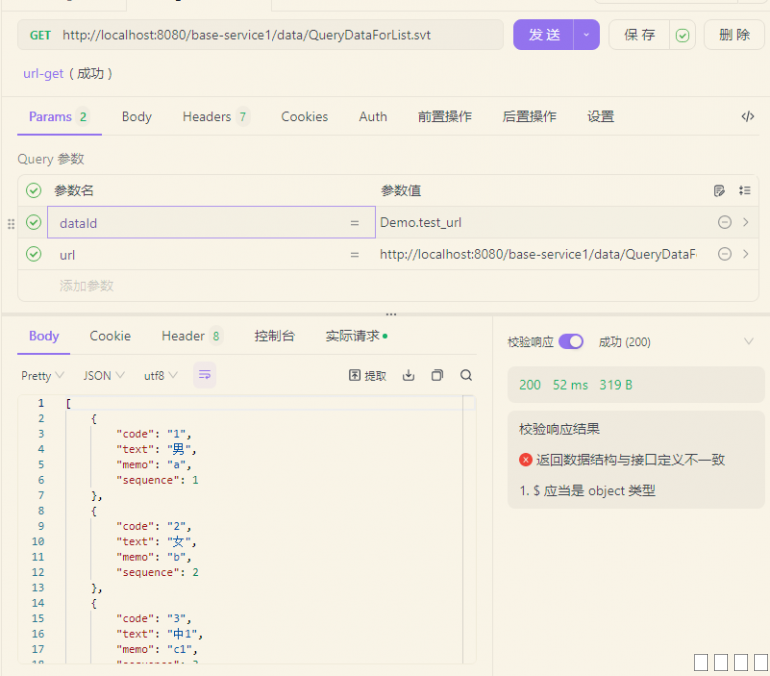Toggle word wrap in response body
The height and width of the screenshot is (676, 770).
(204, 376)
